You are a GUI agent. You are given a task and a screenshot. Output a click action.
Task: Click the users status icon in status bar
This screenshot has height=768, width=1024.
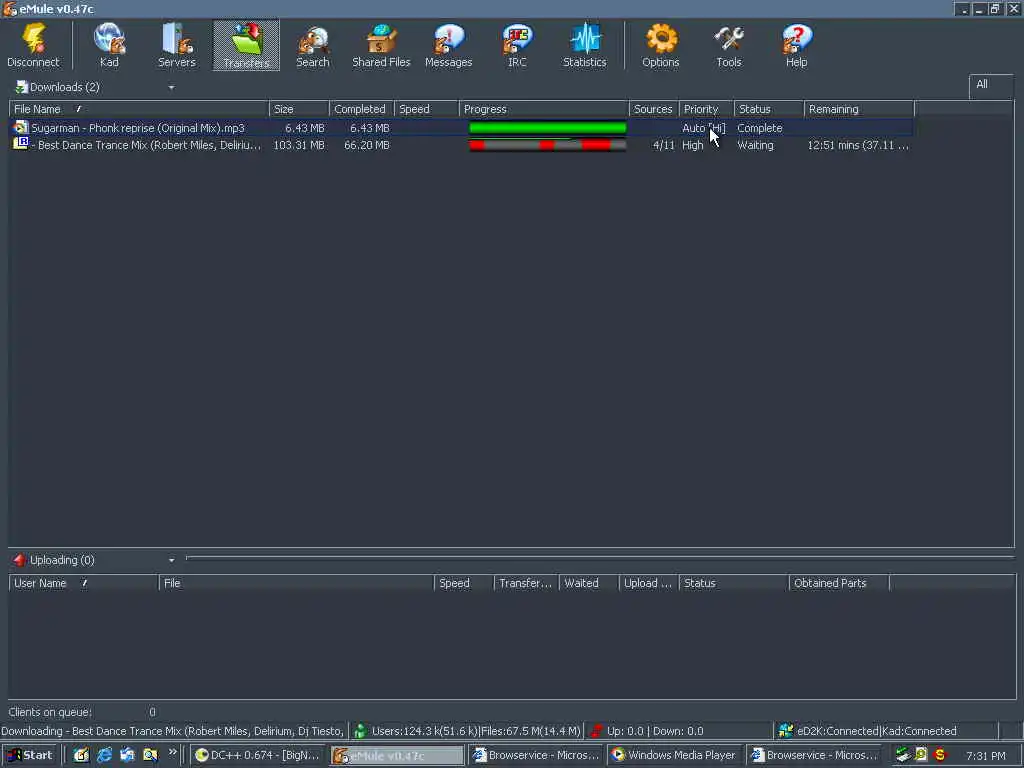(360, 731)
